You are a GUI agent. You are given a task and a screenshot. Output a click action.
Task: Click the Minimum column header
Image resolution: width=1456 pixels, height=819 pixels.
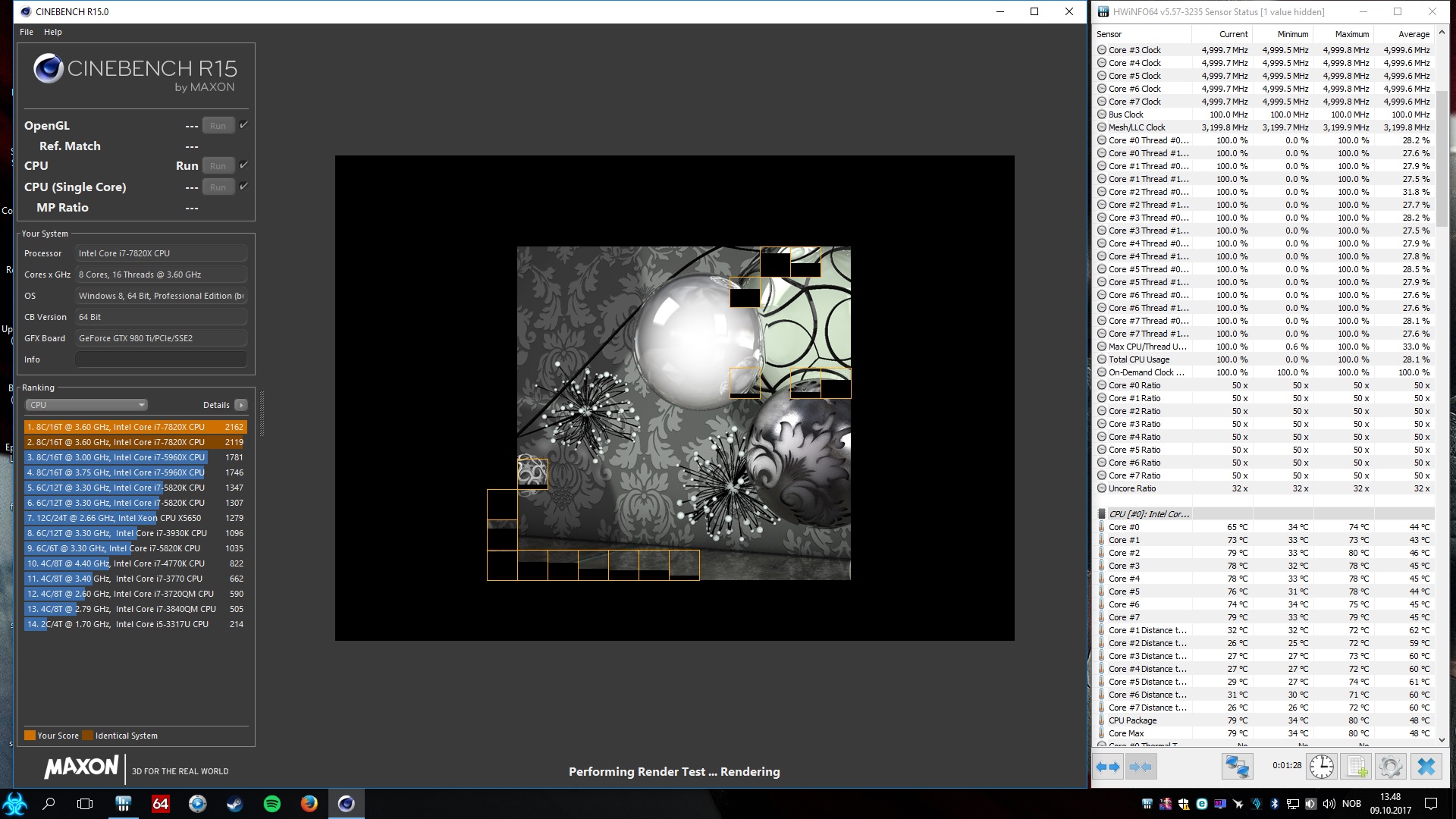tap(1282, 34)
